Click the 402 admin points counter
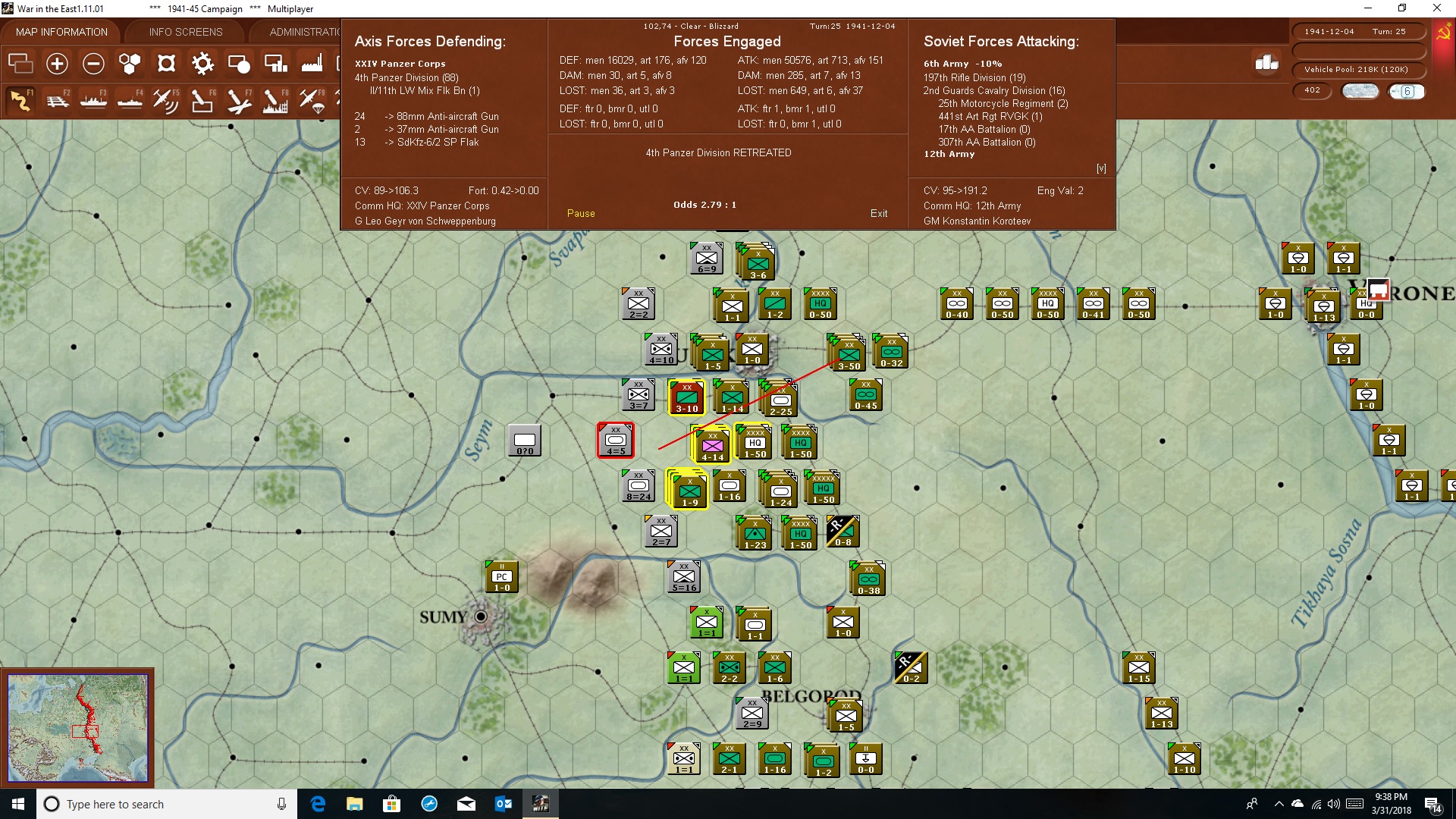 (x=1312, y=90)
